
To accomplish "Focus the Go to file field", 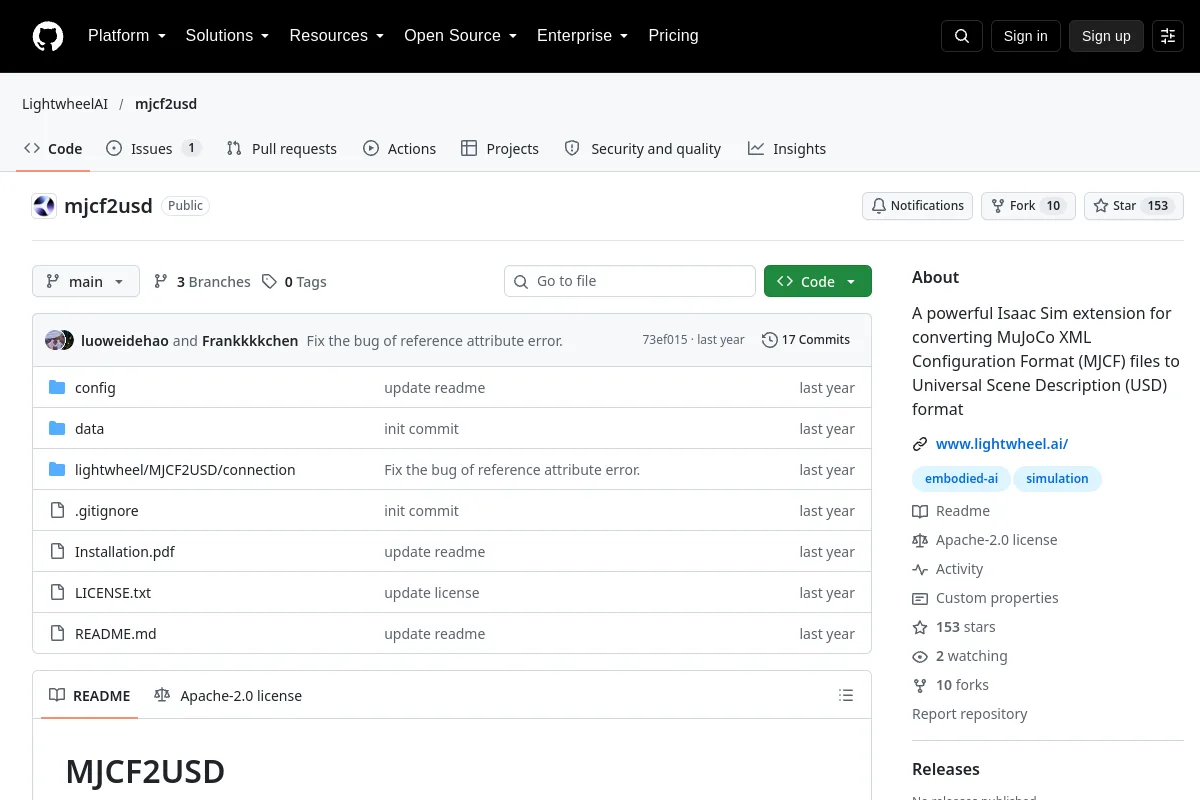I will coord(630,281).
